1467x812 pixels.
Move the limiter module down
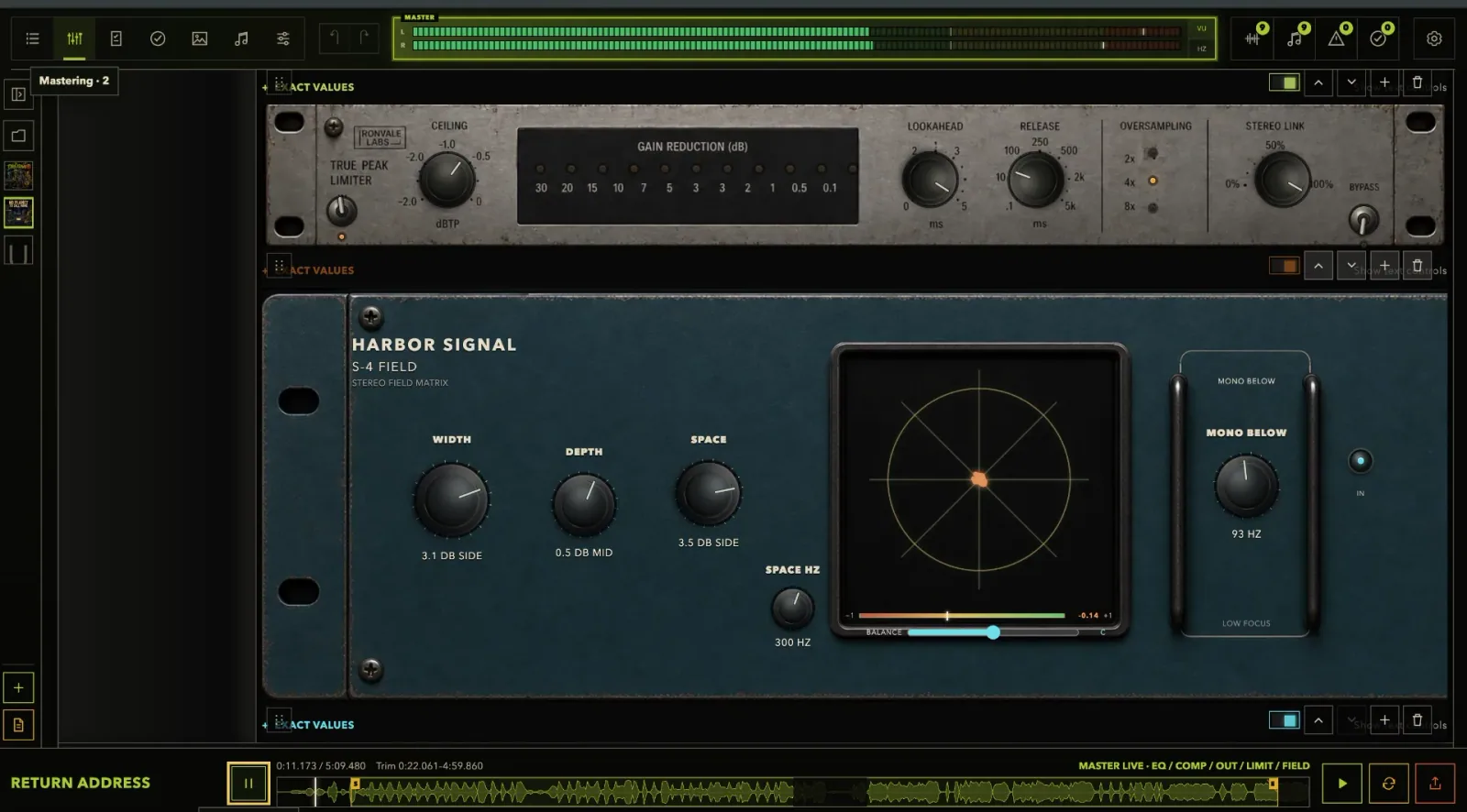tap(1351, 82)
